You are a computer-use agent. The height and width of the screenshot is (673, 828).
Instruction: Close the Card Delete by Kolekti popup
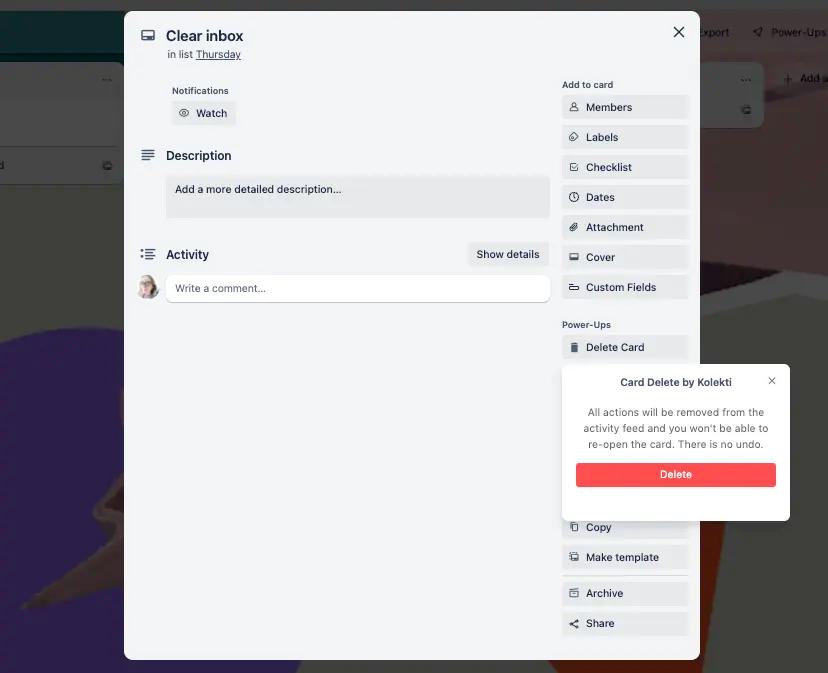tap(771, 381)
